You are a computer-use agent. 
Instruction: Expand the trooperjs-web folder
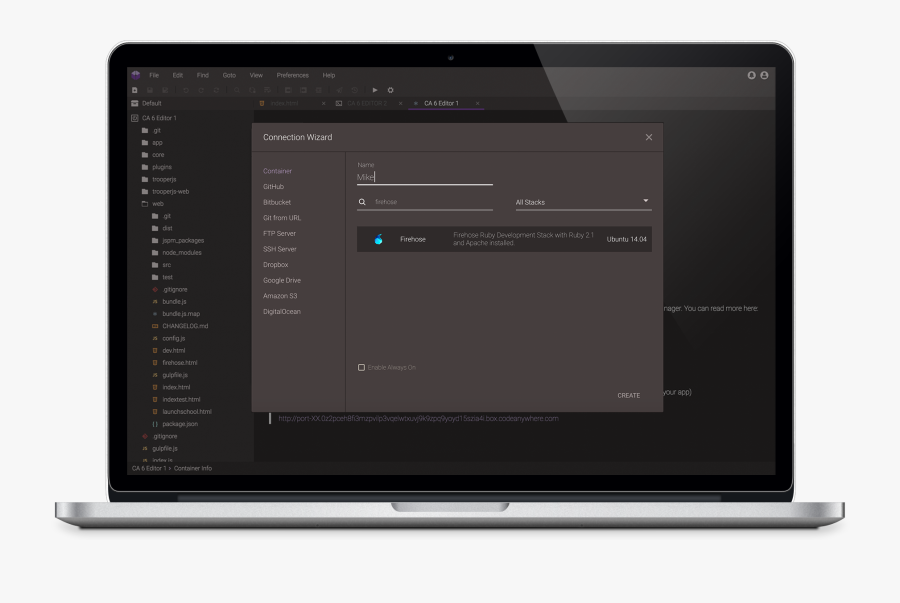click(x=169, y=191)
